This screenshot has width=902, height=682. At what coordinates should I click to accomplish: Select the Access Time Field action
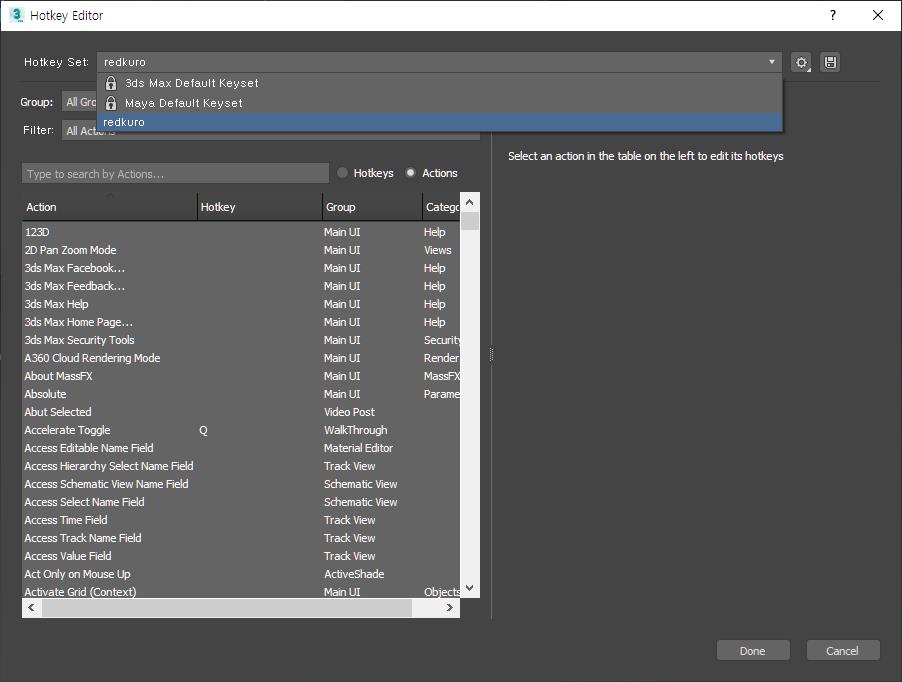(x=241, y=520)
